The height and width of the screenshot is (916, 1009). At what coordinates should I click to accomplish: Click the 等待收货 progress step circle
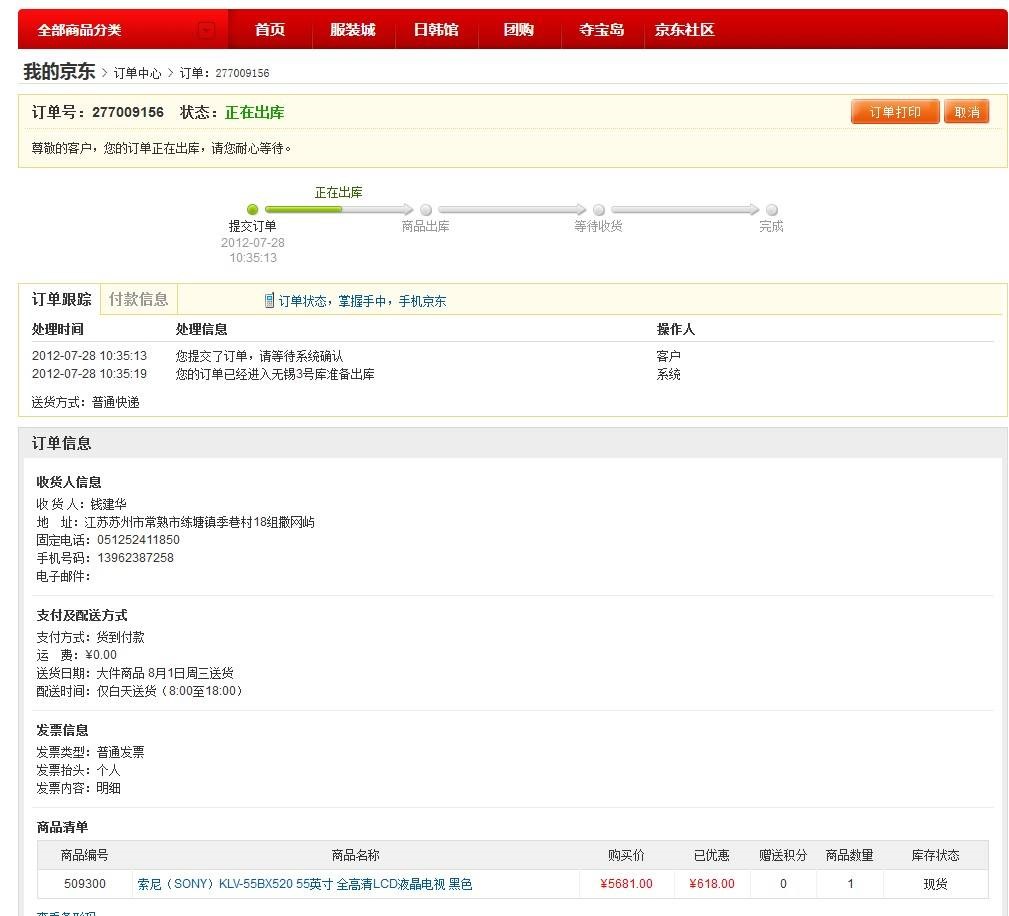pos(598,210)
